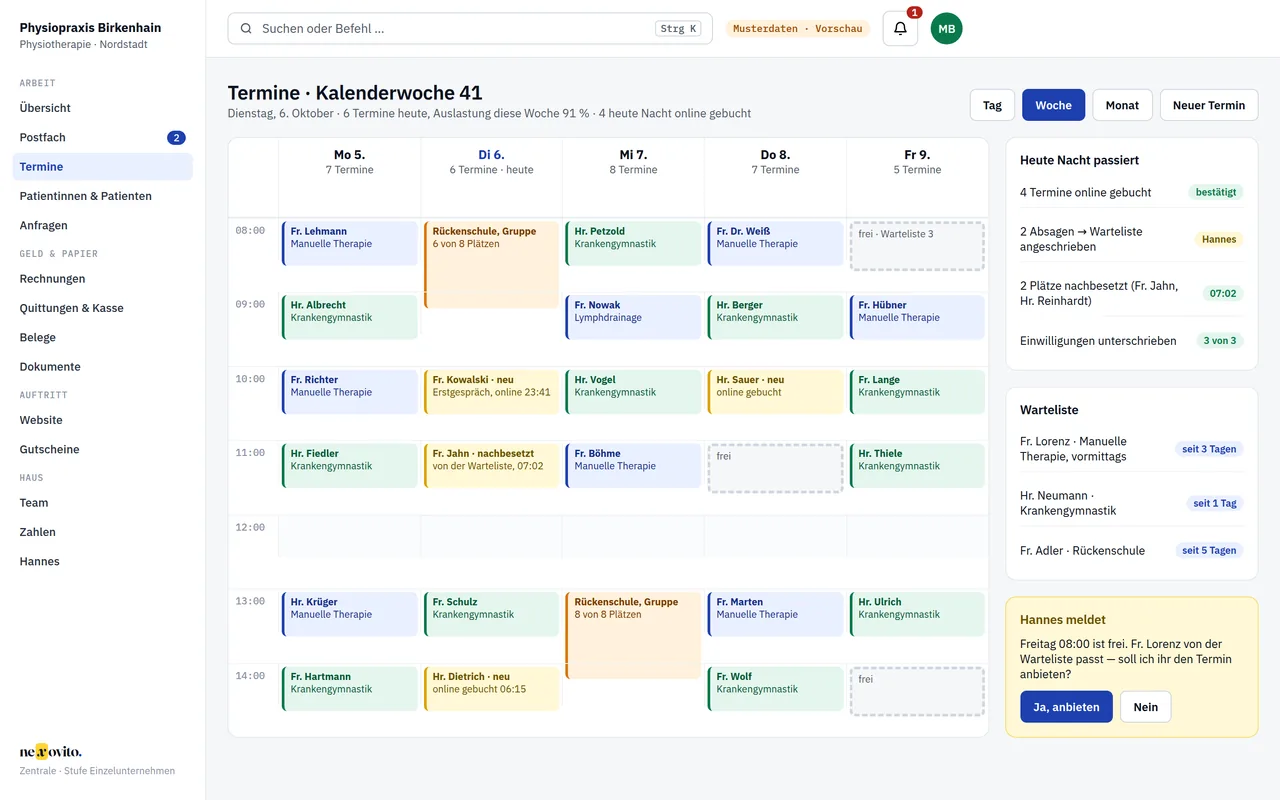Open Postfach in the sidebar
This screenshot has height=800, width=1280.
[102, 137]
